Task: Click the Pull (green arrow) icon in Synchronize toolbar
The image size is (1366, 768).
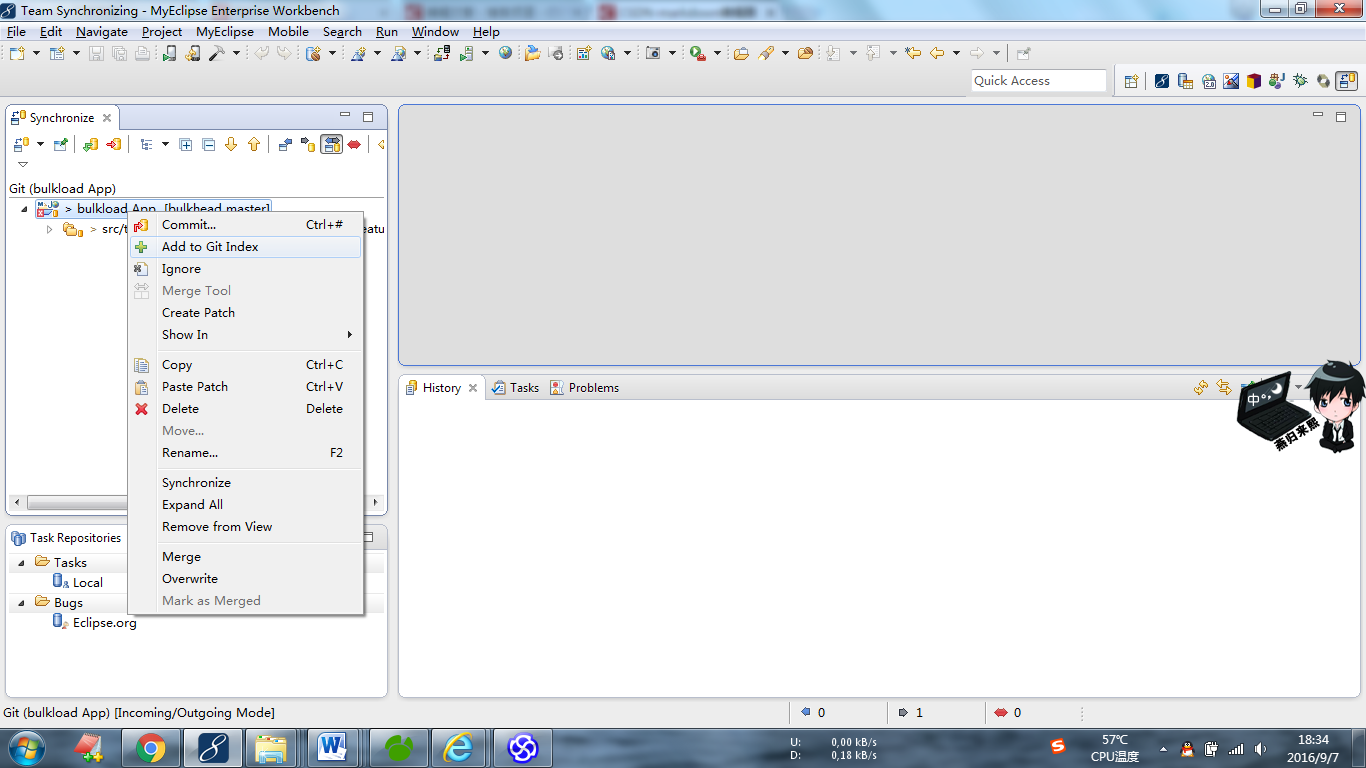Action: (90, 145)
